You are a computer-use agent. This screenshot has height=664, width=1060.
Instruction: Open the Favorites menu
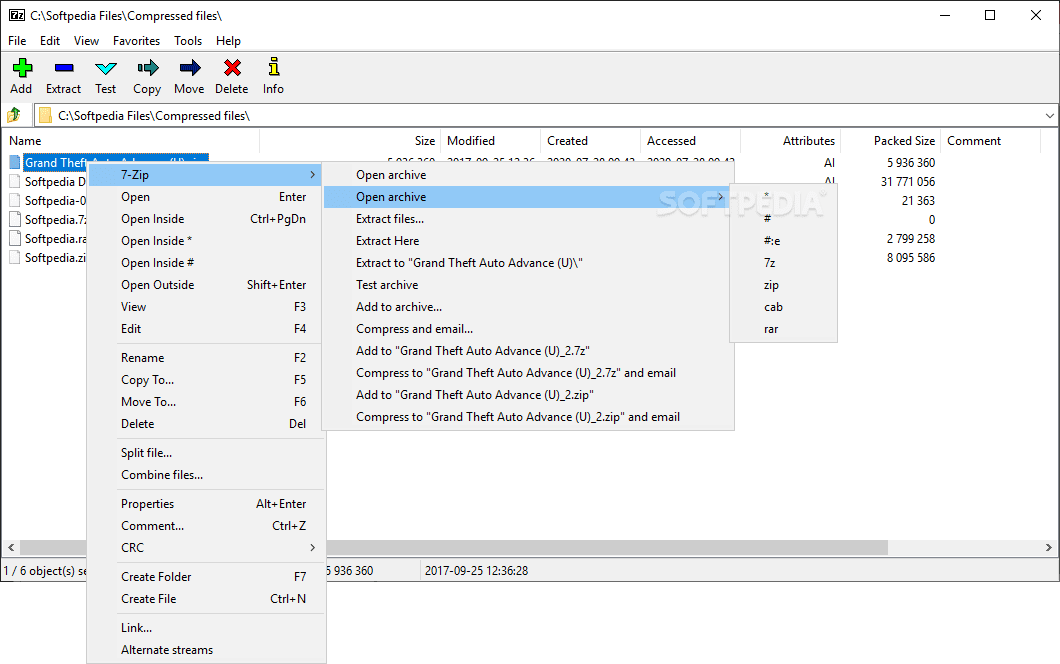137,41
